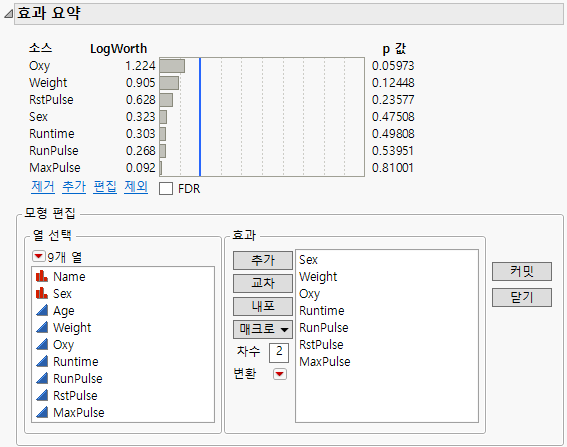Select the Weight source row in summary

48,83
